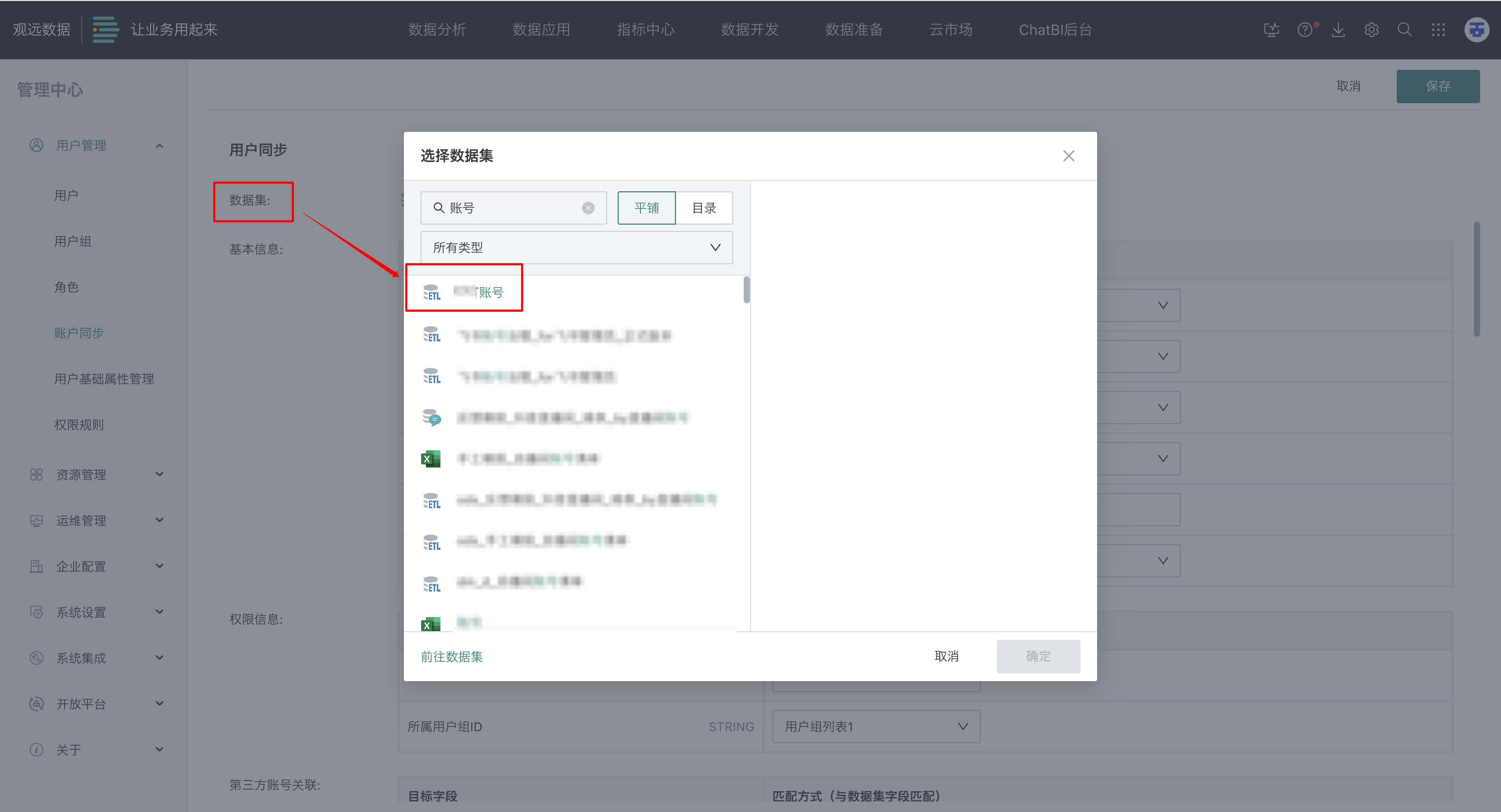1501x812 pixels.
Task: Click the 账号 search input field
Action: pos(513,208)
